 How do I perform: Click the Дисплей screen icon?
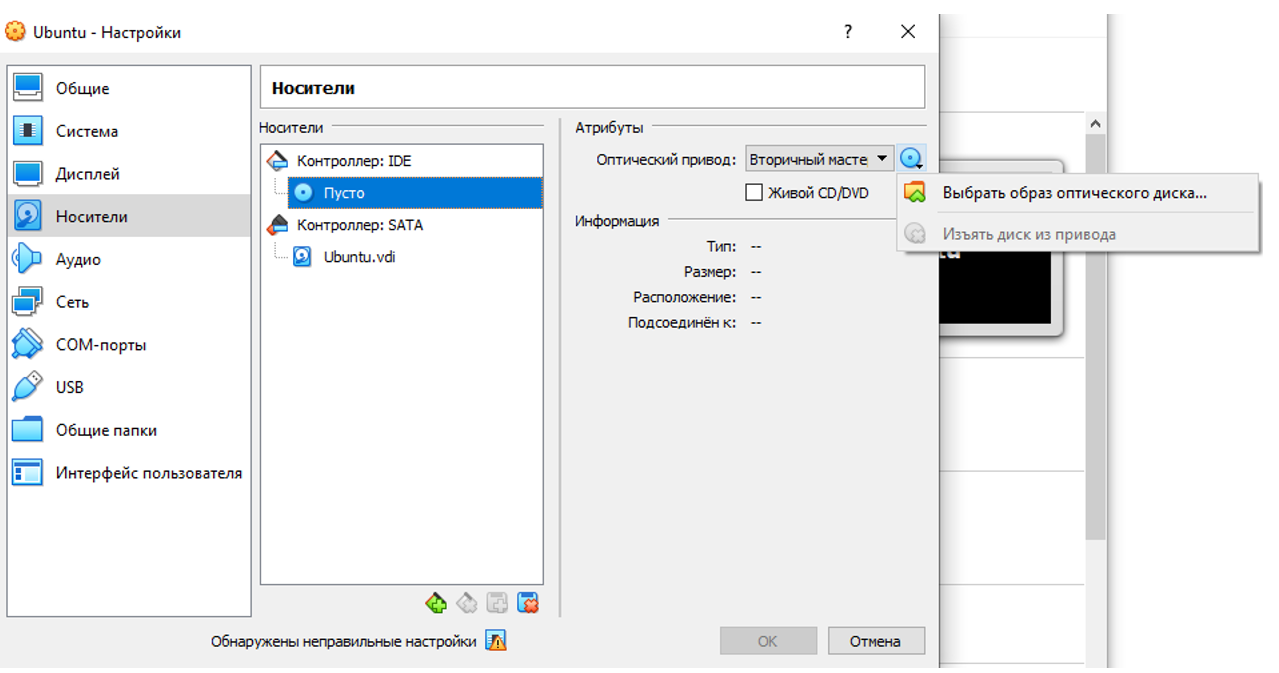(27, 174)
